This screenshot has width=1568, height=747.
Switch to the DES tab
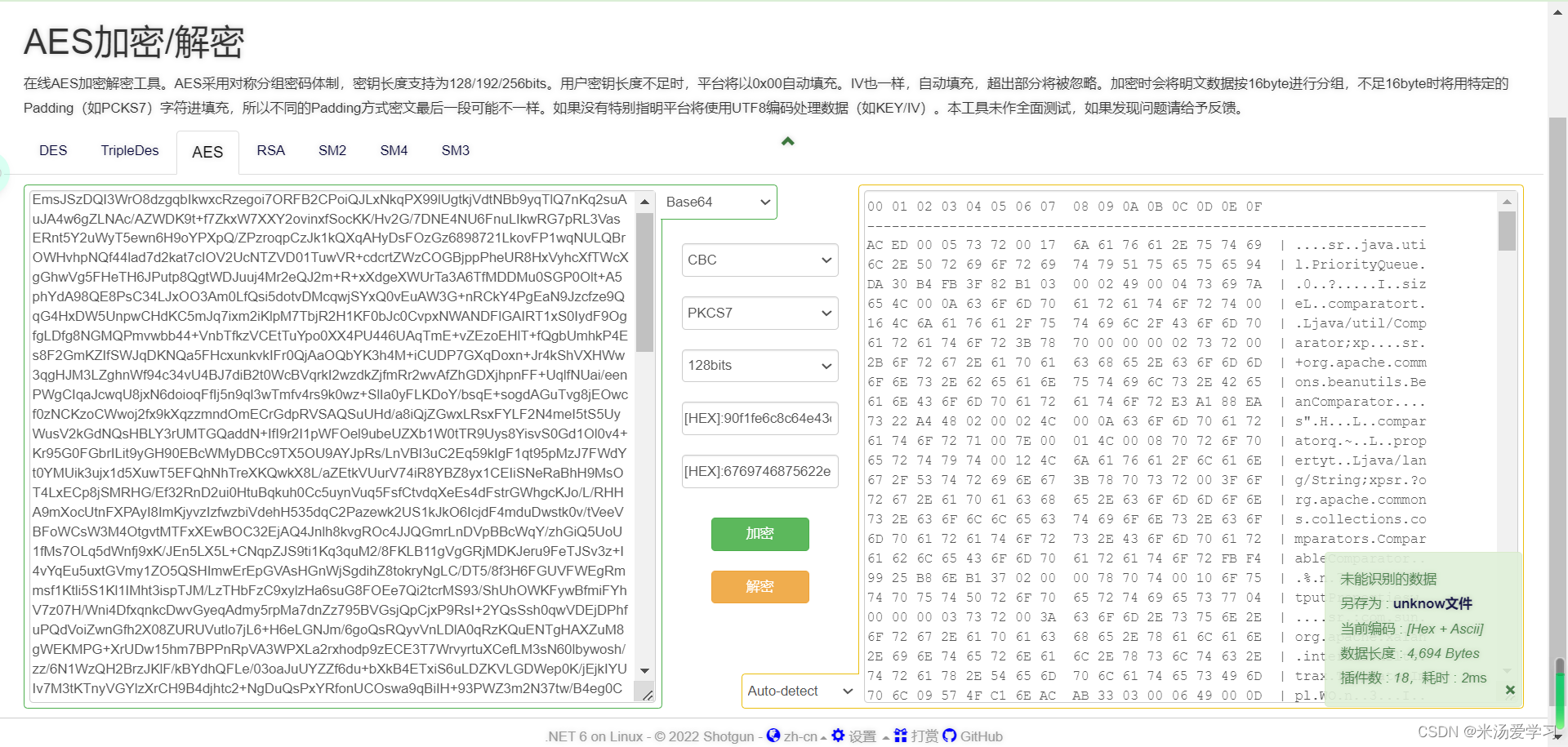tap(53, 150)
